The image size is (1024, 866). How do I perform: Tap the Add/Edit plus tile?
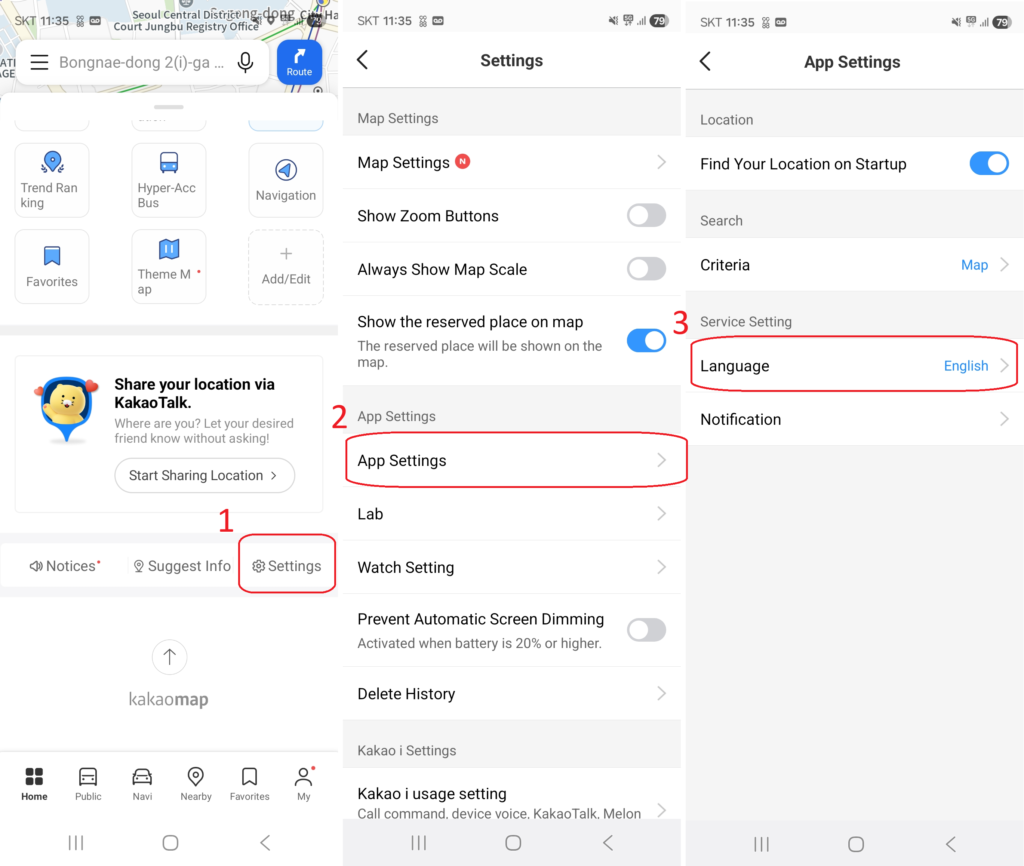[286, 267]
